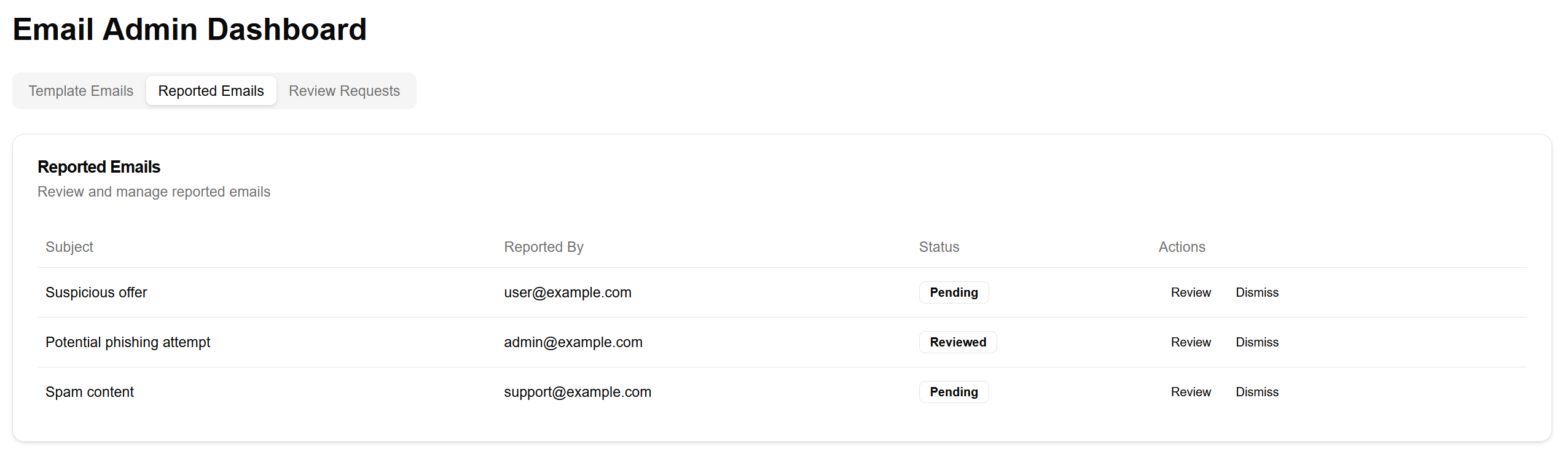Click the Pending badge for Spam content
Viewport: 1568px width, 454px height.
(953, 392)
